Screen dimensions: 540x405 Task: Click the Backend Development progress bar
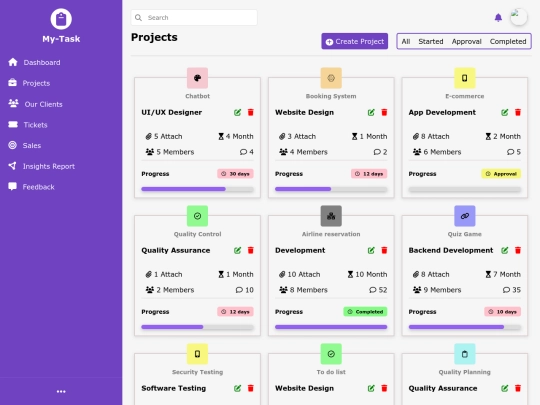(x=465, y=327)
